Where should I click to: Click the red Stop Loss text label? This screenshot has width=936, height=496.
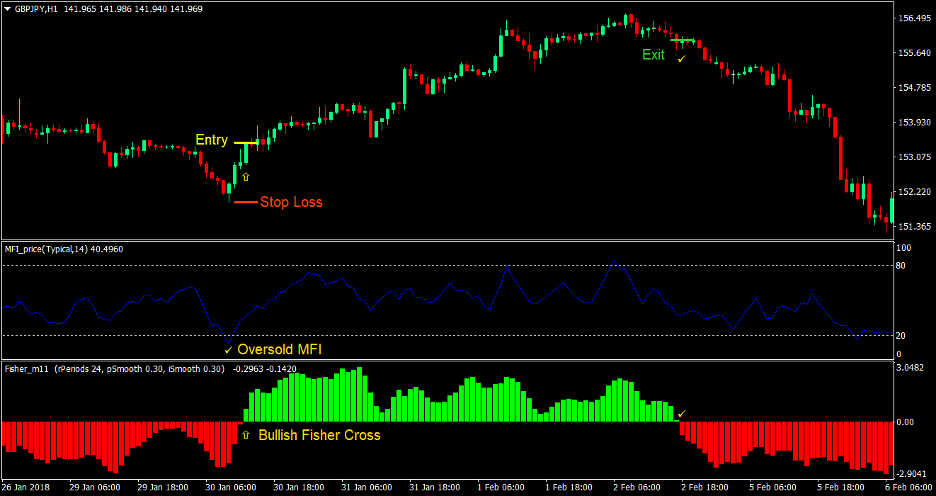click(x=291, y=202)
